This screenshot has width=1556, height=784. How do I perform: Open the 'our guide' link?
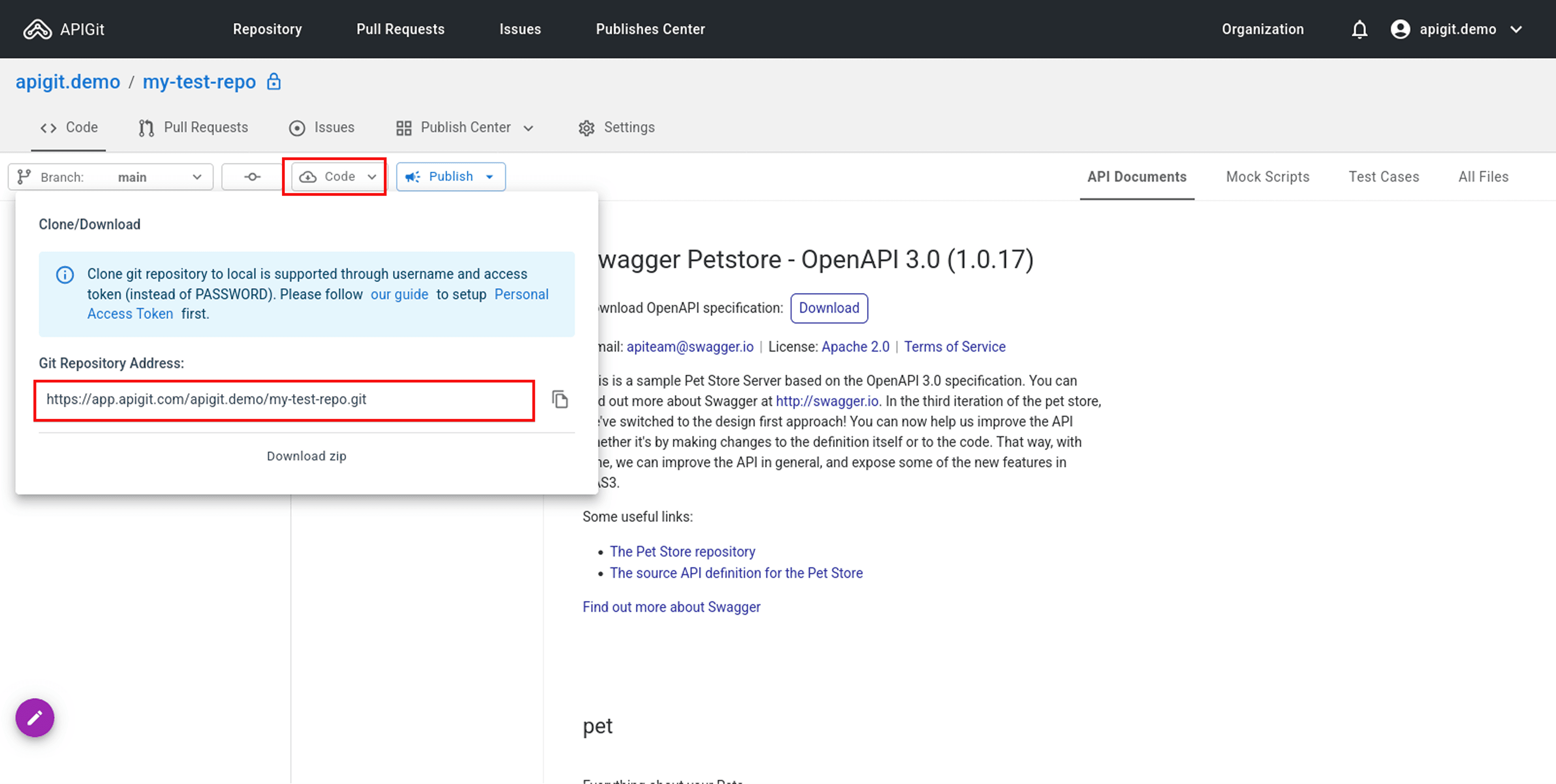(x=399, y=294)
